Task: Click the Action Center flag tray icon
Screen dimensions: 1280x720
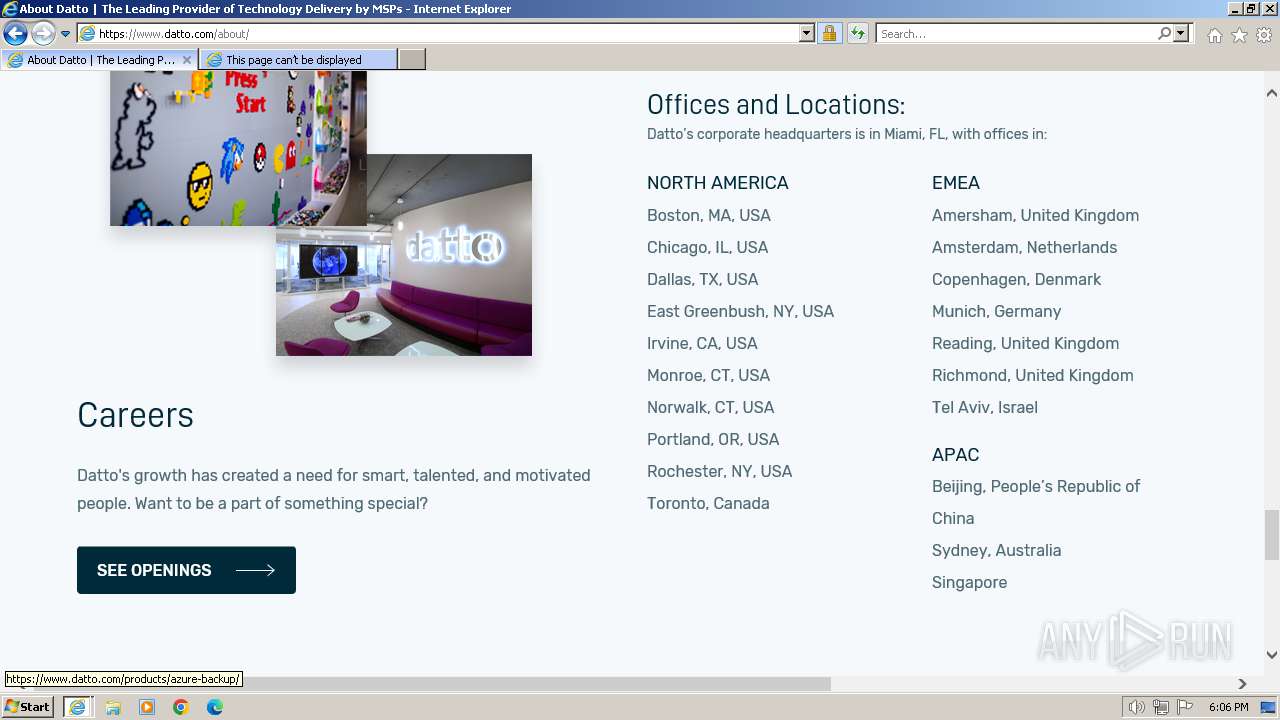Action: point(1185,707)
